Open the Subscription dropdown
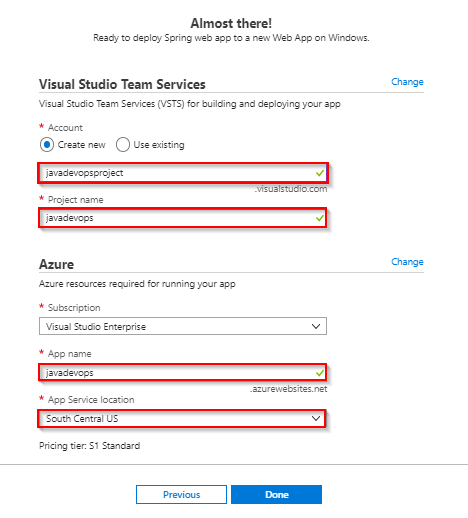This screenshot has height=518, width=468. click(x=183, y=326)
